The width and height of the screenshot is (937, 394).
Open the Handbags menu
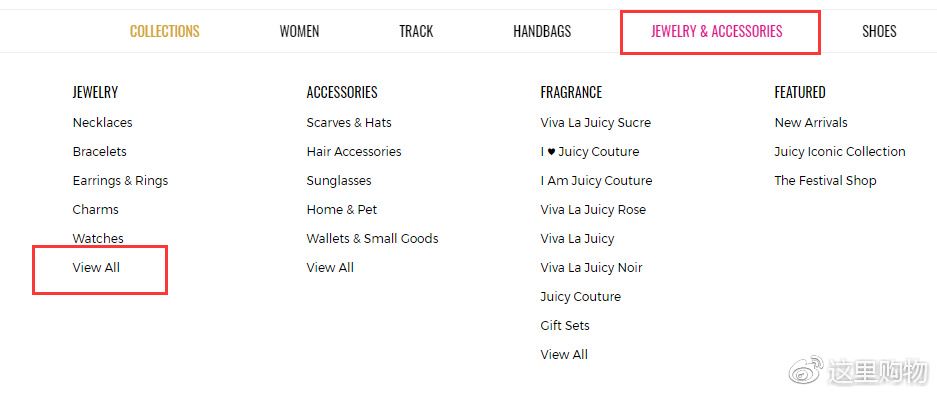tap(542, 31)
